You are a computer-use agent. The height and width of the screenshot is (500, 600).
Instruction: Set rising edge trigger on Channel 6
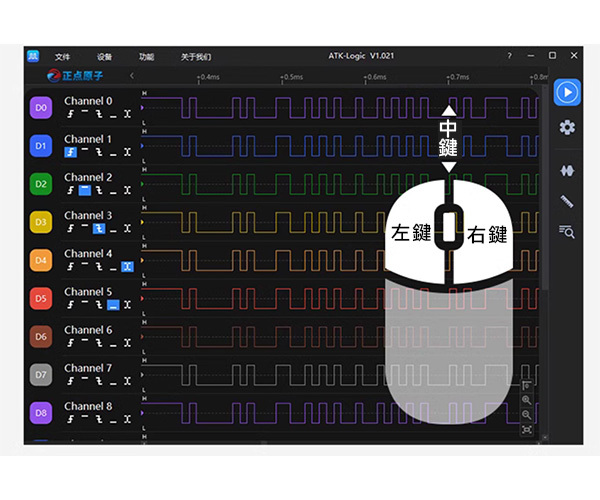pos(70,343)
